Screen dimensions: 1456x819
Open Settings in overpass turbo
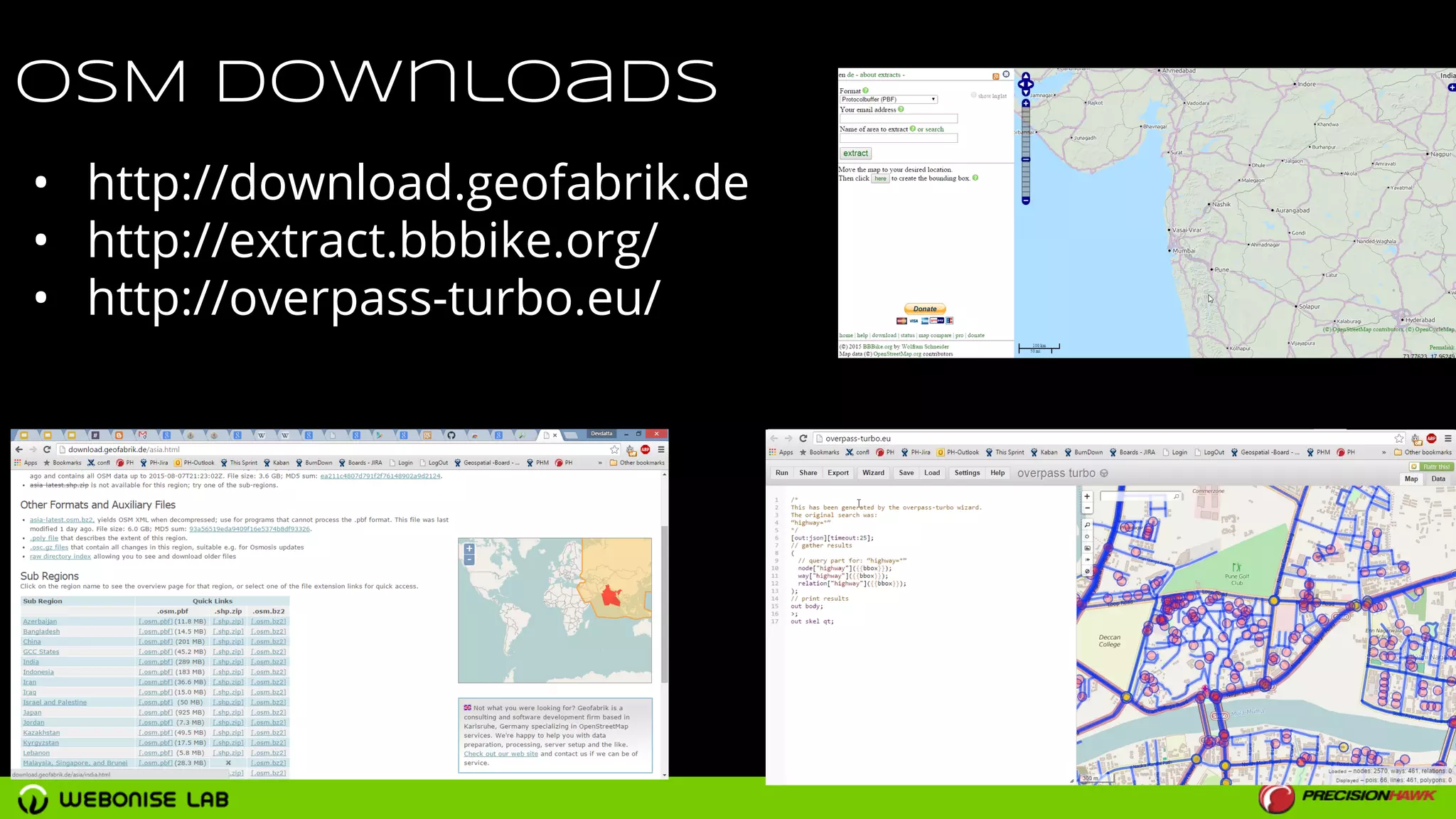coord(967,473)
